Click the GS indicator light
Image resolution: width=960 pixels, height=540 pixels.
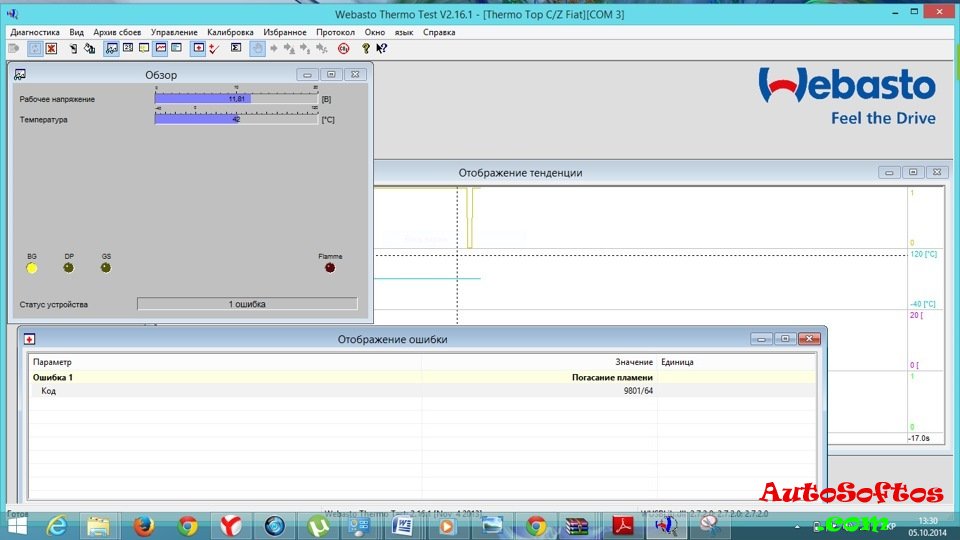(x=106, y=268)
